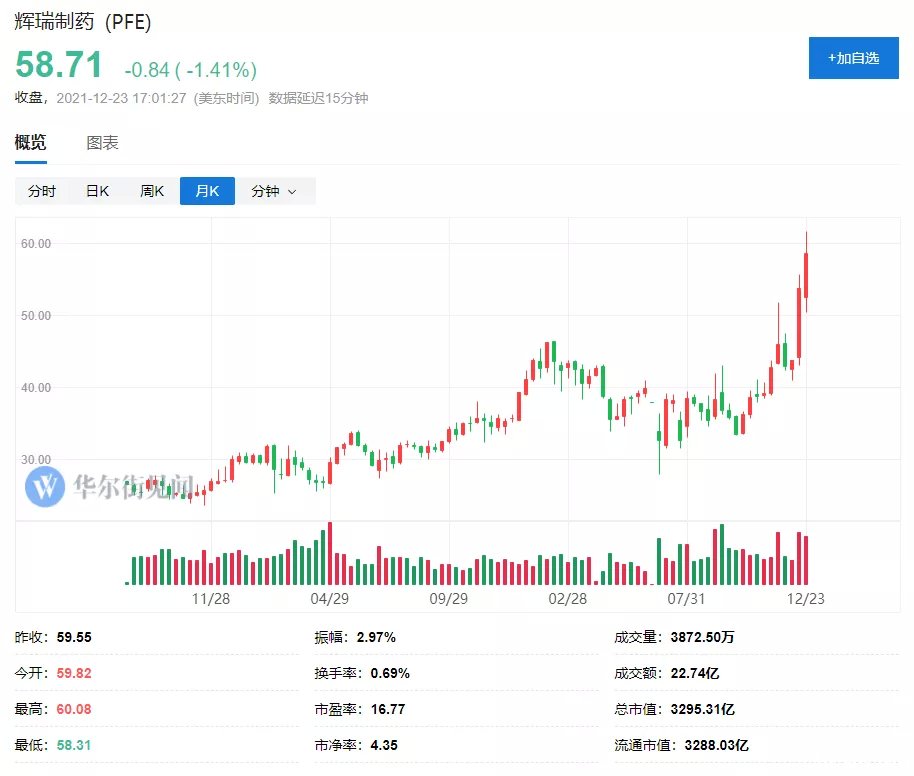Image resolution: width=914 pixels, height=776 pixels.
Task: Switch chart to 周K weekly candles
Action: coord(152,191)
